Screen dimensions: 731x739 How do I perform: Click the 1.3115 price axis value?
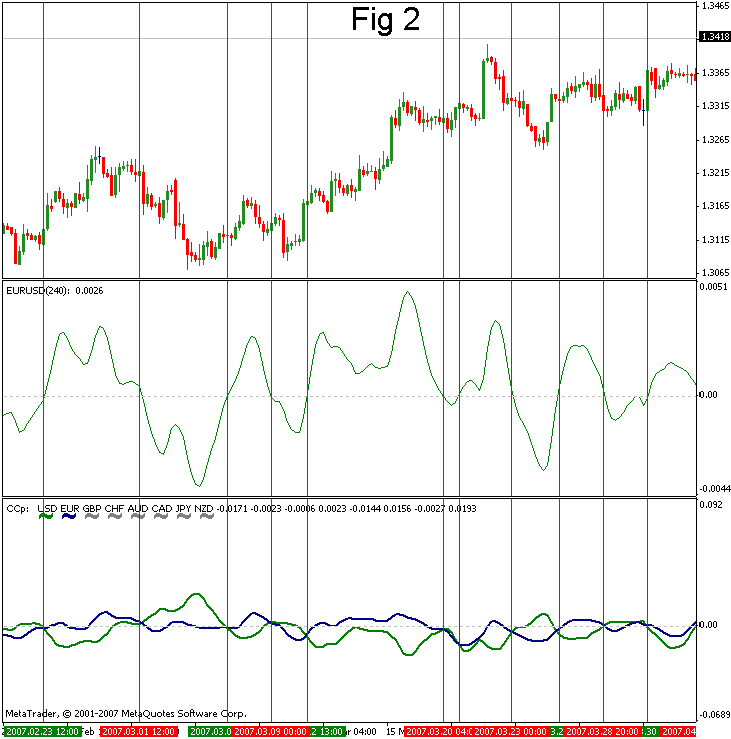[x=715, y=239]
